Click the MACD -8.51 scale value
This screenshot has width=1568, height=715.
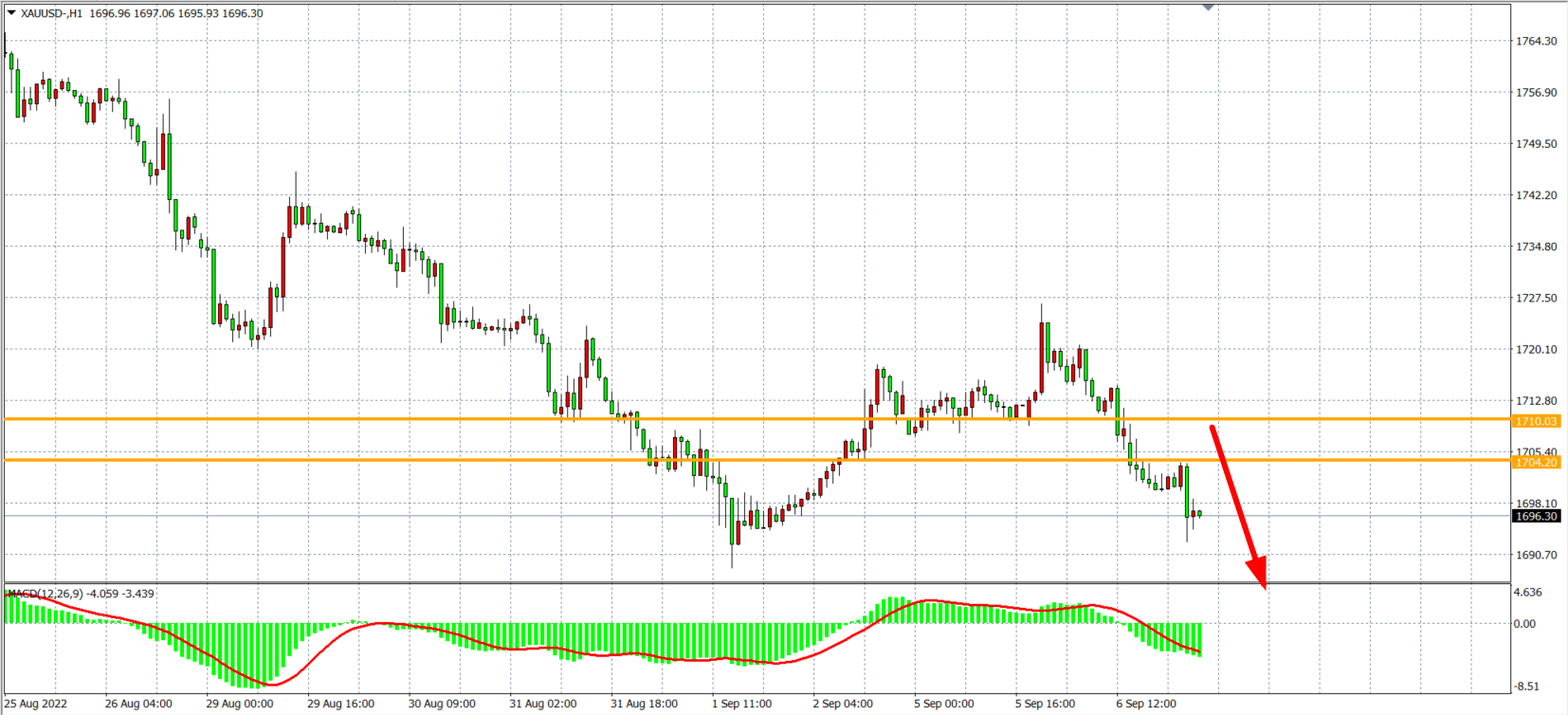[1526, 687]
